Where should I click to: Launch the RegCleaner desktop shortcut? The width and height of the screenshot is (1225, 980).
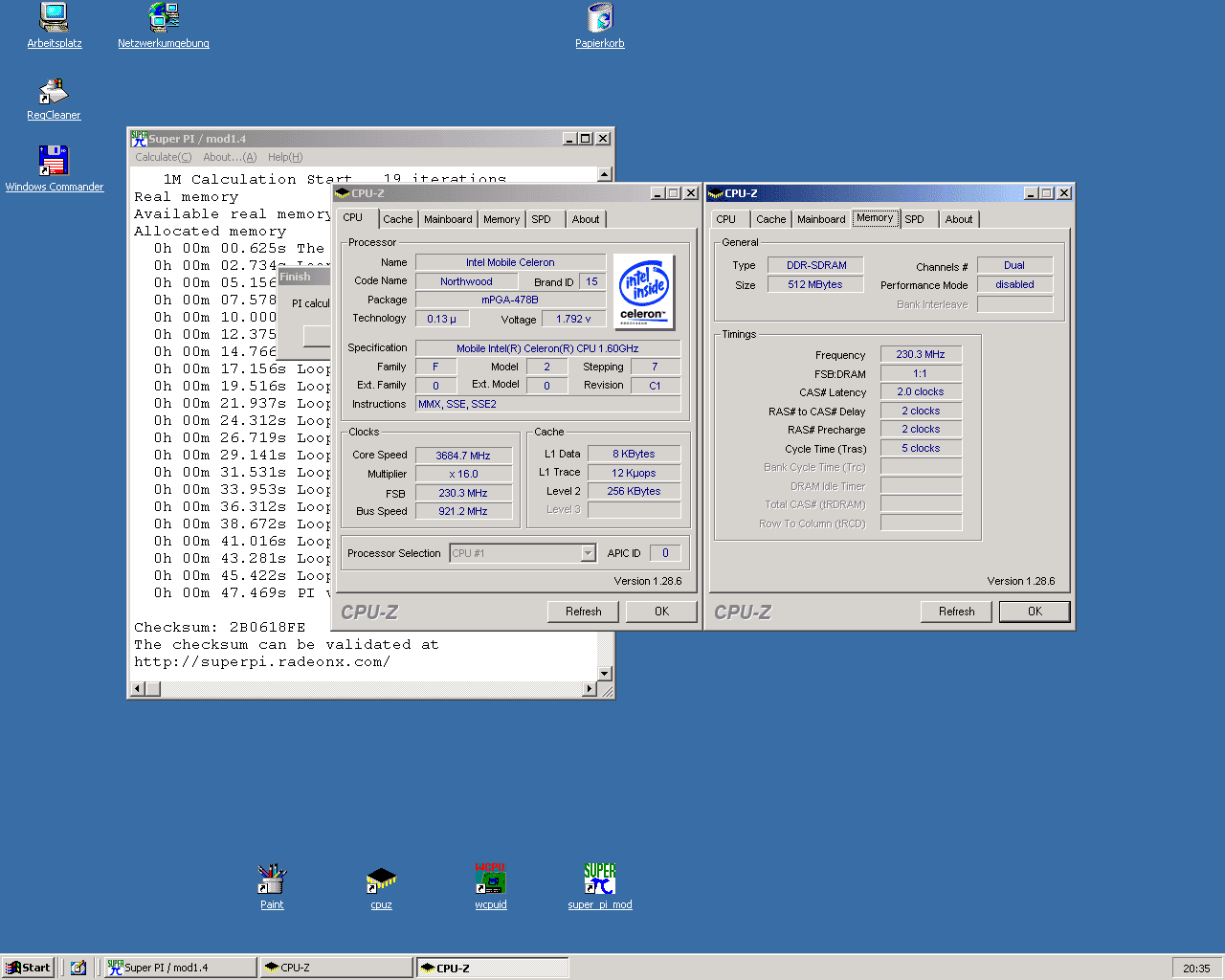(x=54, y=92)
